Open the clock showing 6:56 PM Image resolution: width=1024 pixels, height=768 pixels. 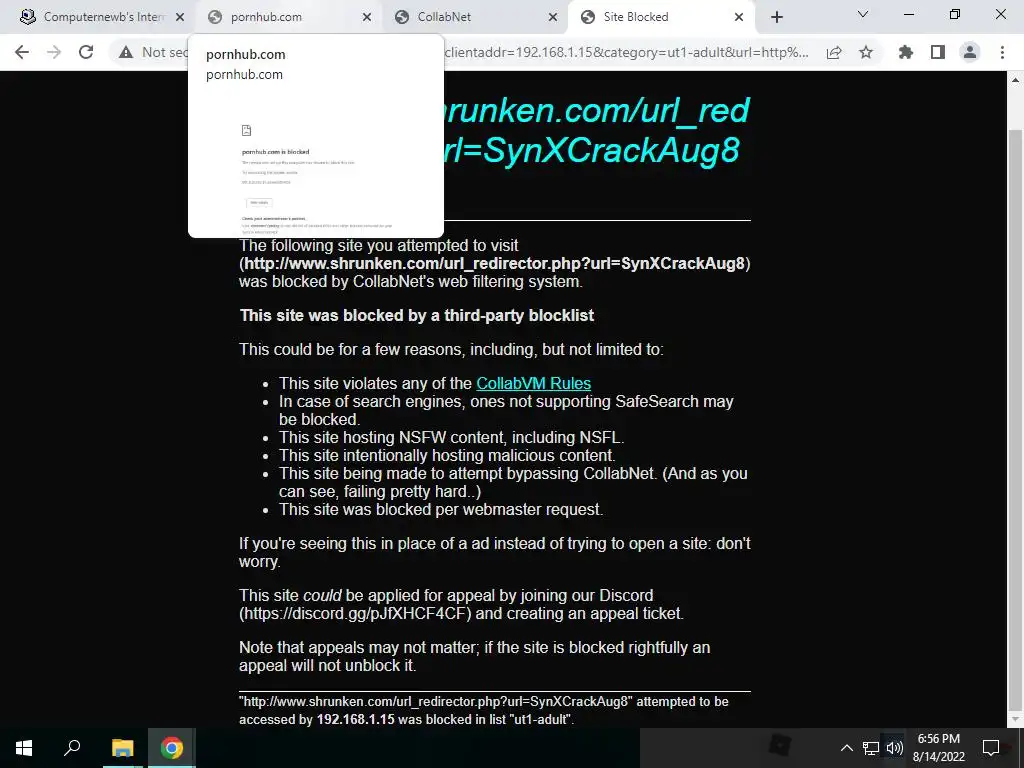938,748
